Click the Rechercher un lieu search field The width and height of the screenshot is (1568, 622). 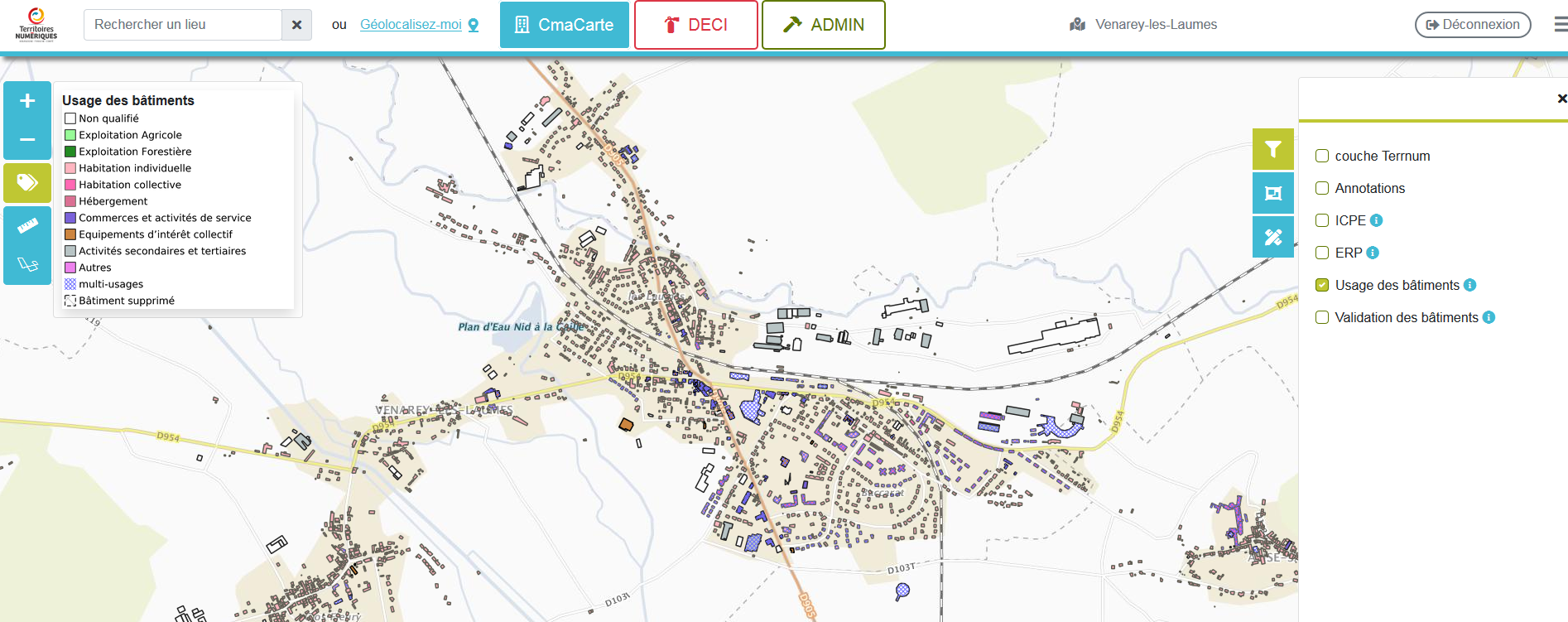[x=183, y=25]
